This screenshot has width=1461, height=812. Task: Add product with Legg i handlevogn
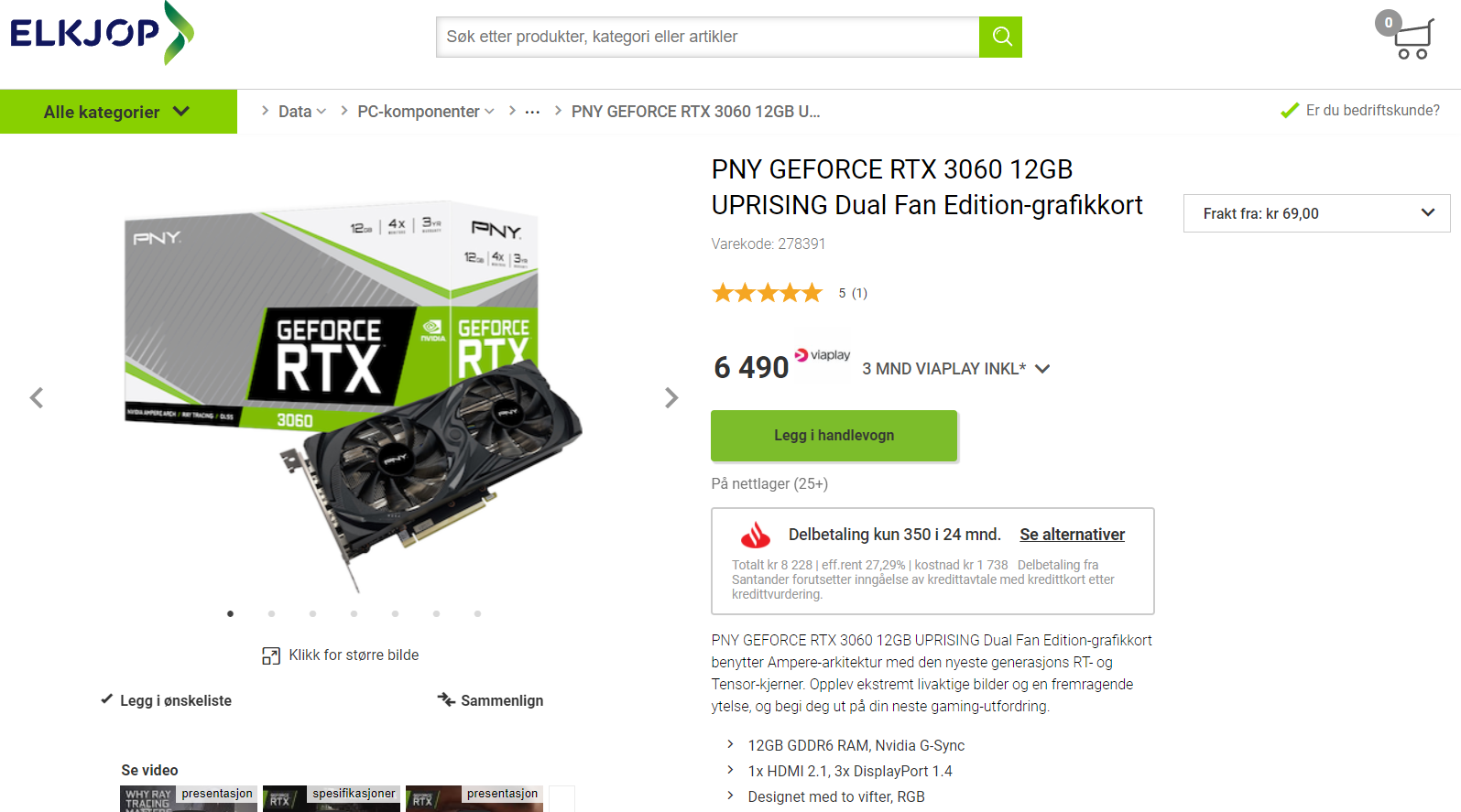pos(834,436)
